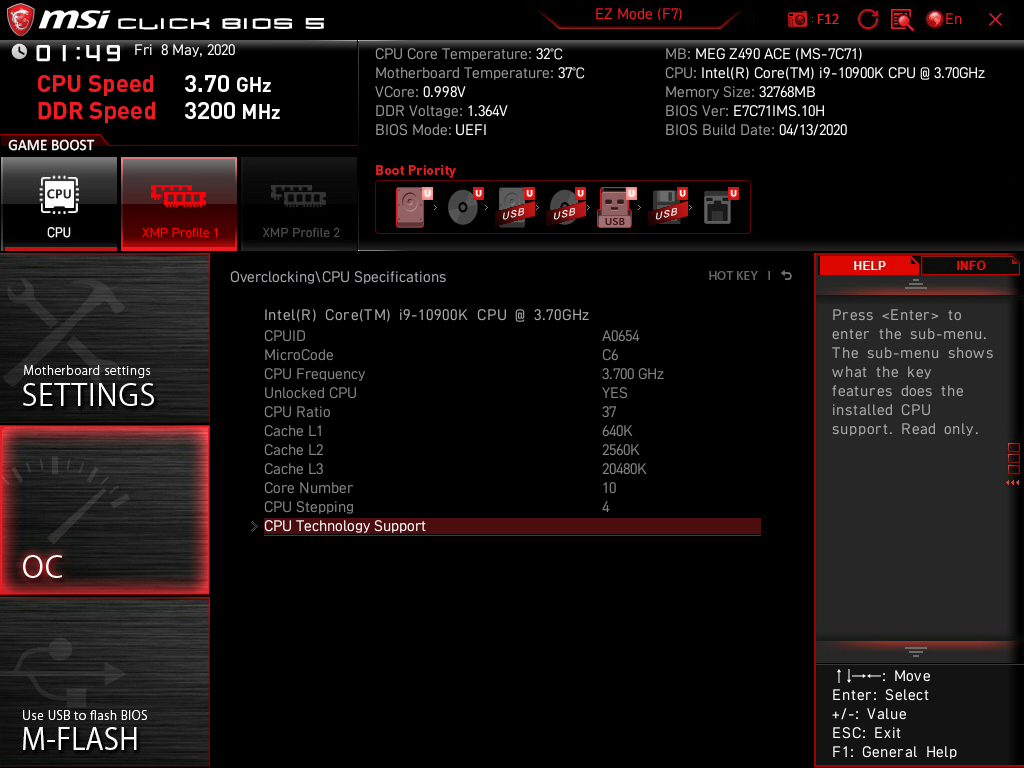Toggle XMP Profile 2
The image size is (1024, 768).
(x=300, y=204)
